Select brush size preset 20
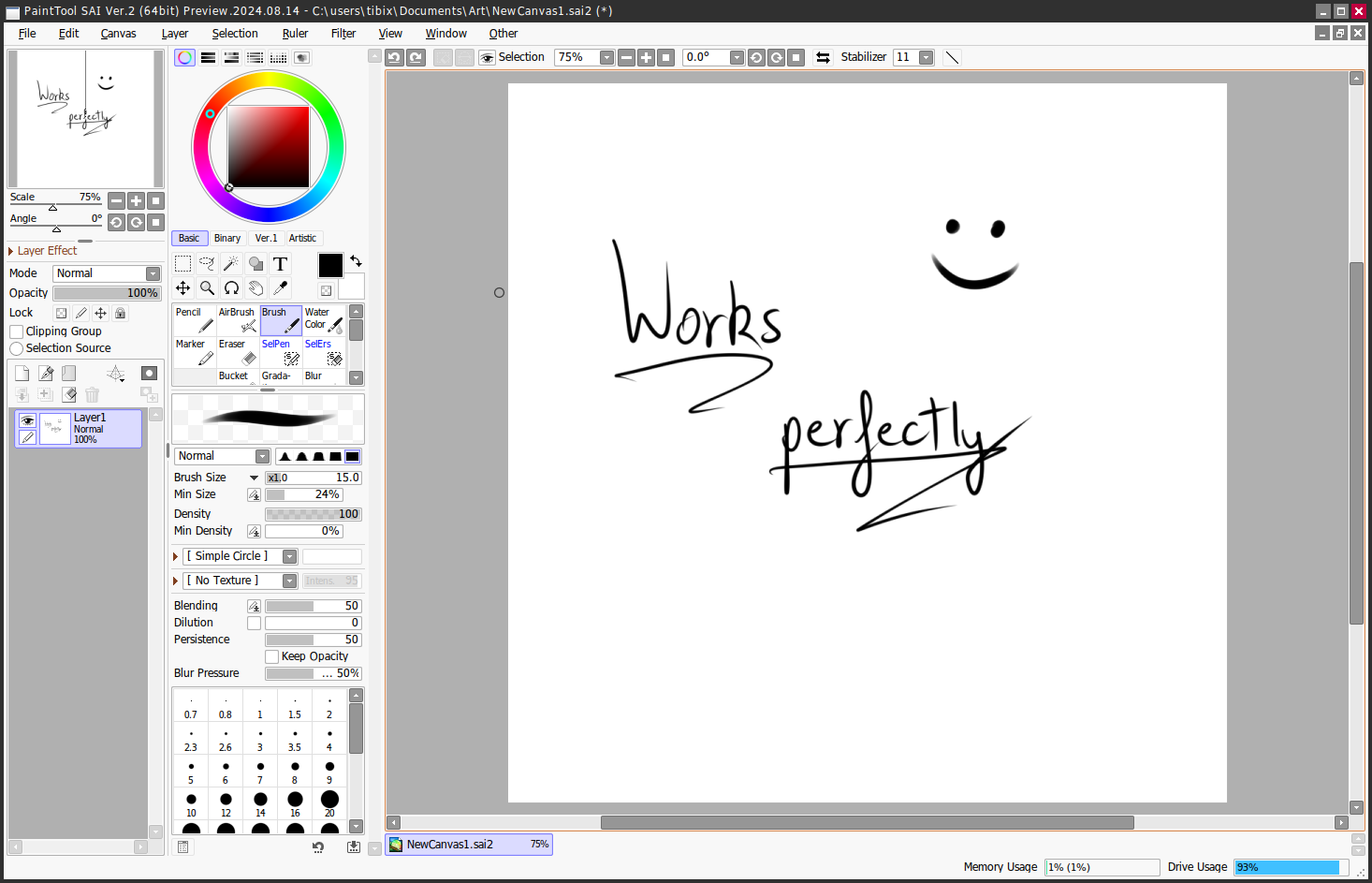 pyautogui.click(x=329, y=803)
